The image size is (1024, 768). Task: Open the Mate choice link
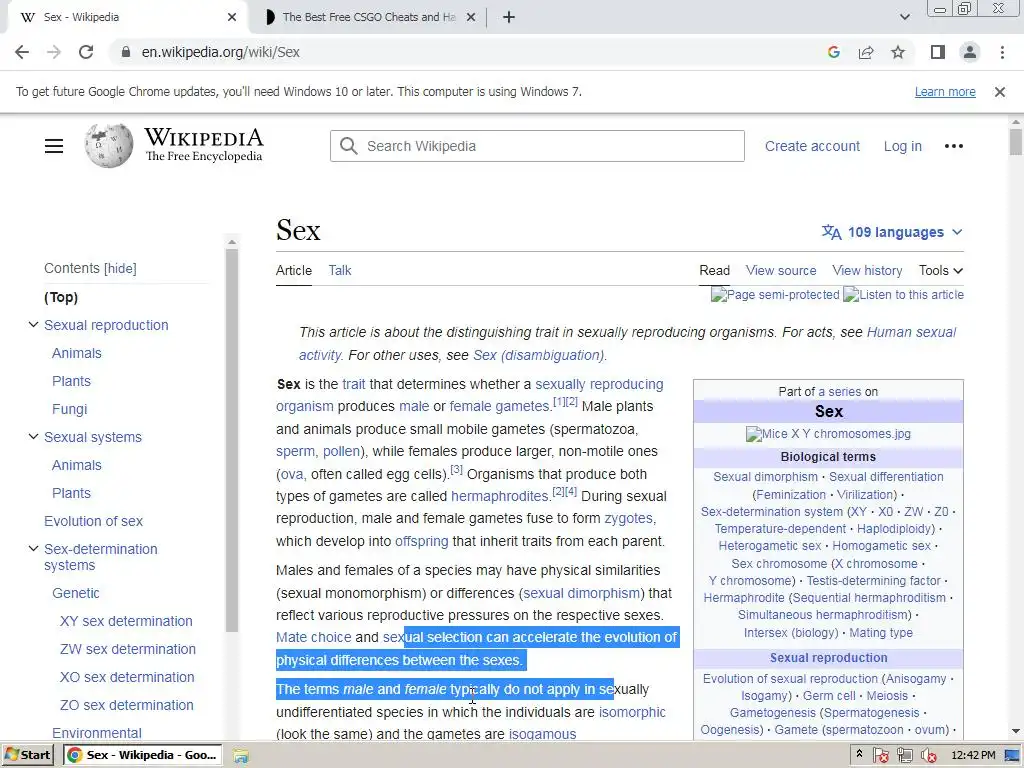[313, 637]
